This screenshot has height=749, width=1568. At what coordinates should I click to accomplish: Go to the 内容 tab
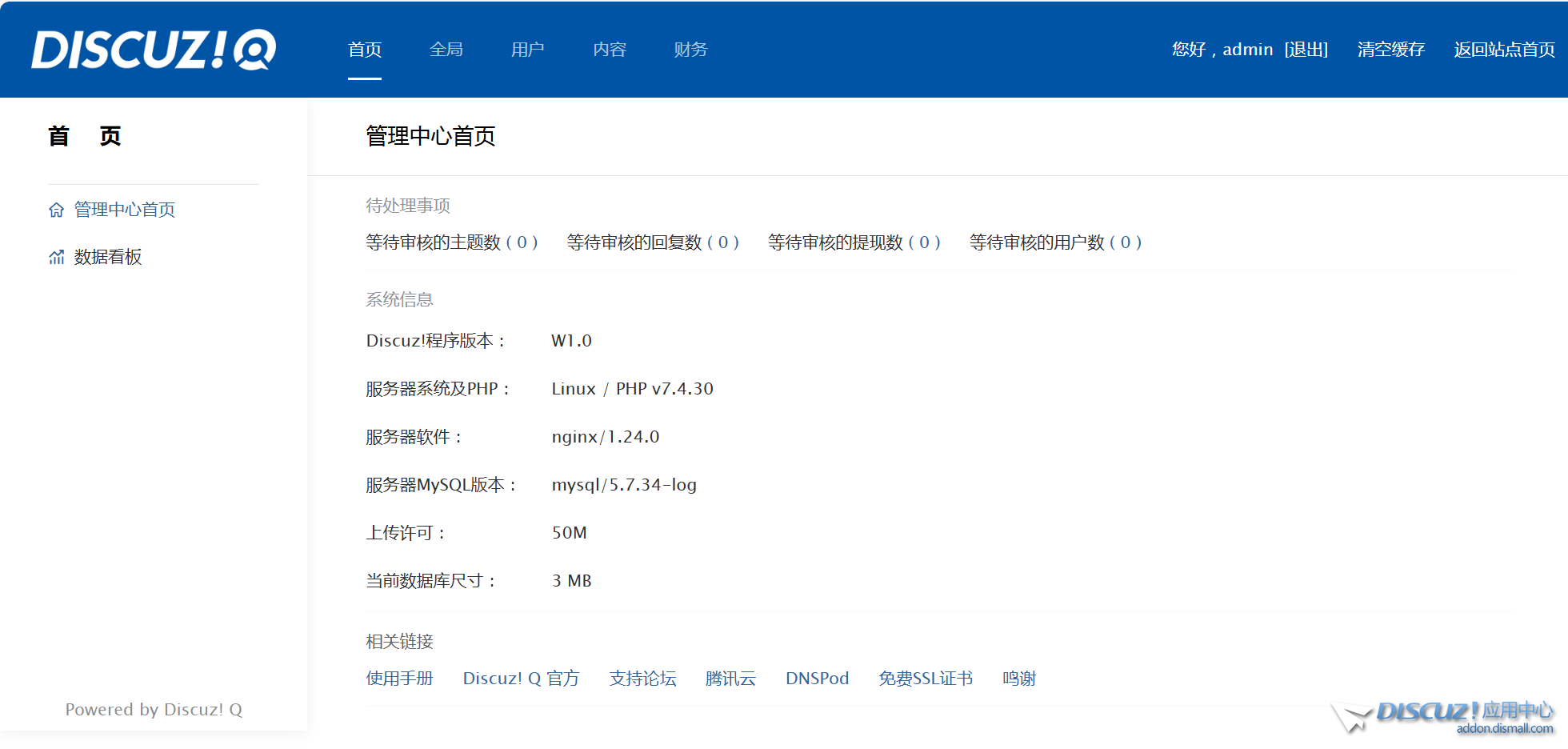610,50
